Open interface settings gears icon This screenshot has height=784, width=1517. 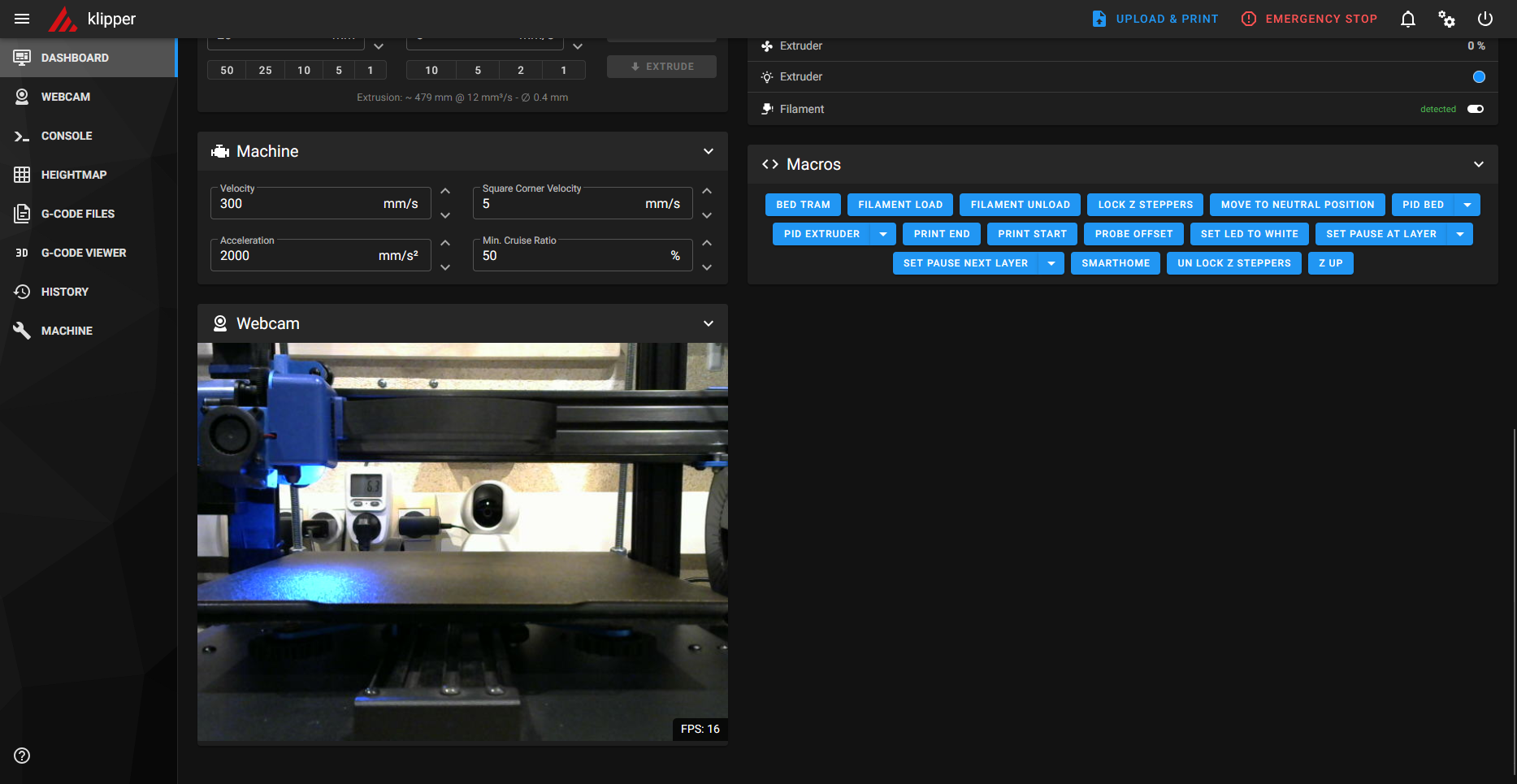(1446, 19)
